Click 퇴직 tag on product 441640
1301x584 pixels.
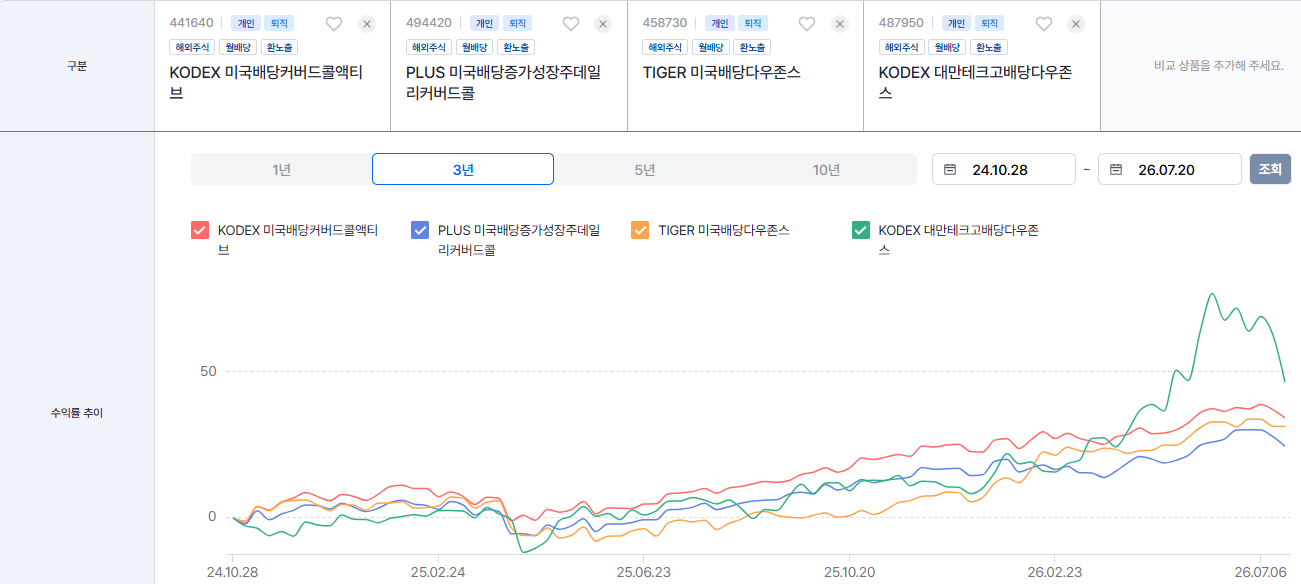point(279,23)
